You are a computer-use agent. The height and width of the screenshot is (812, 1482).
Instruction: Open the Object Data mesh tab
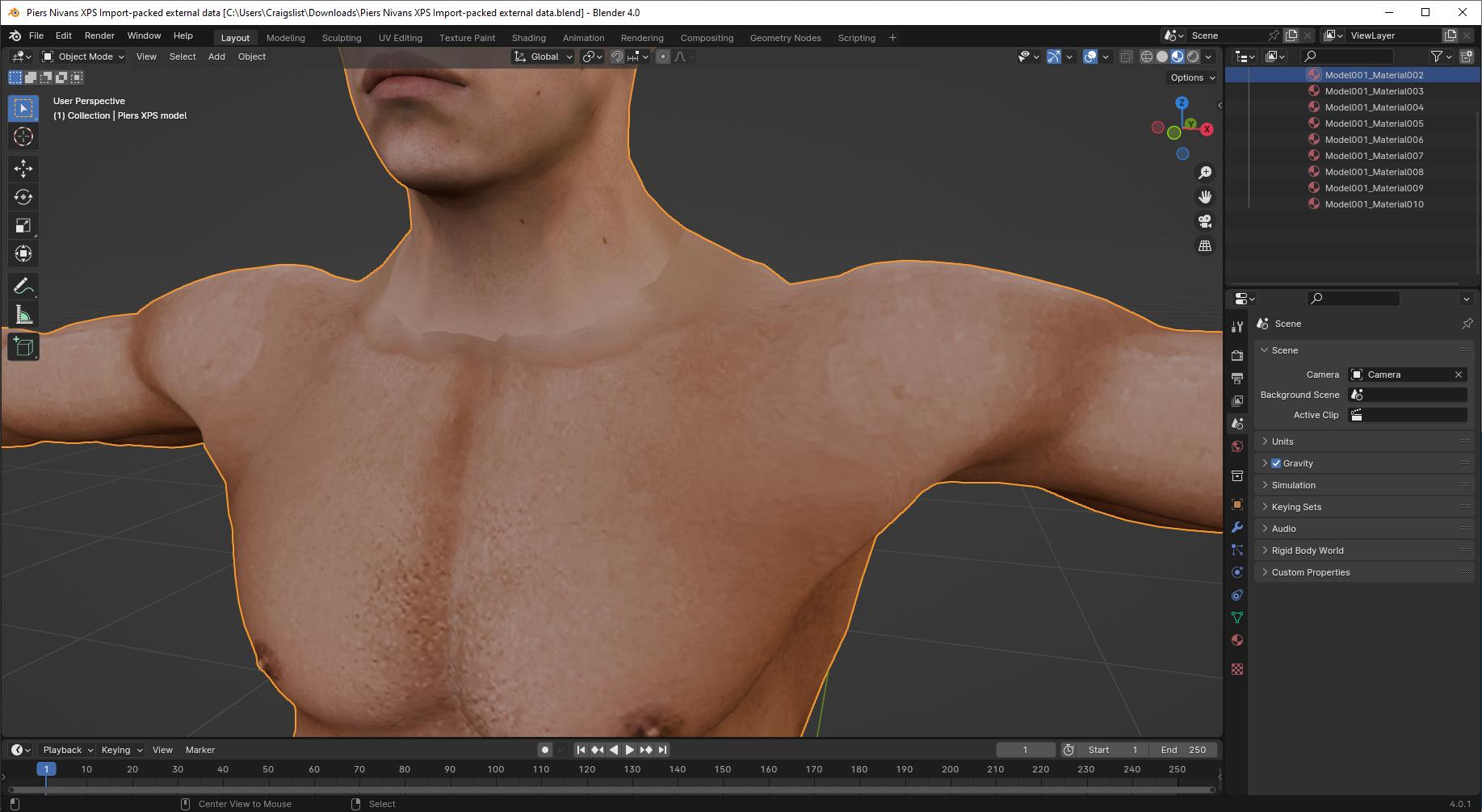(x=1237, y=617)
